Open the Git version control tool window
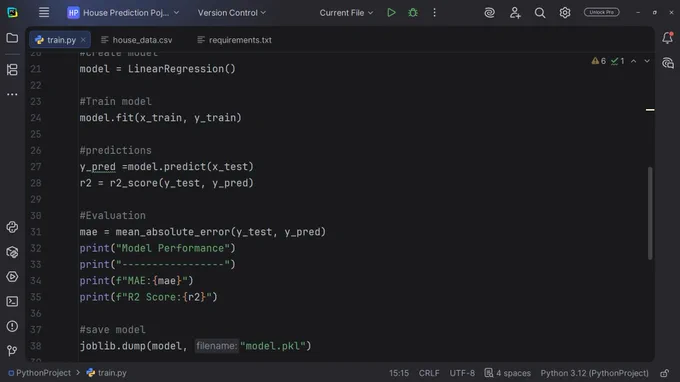Image resolution: width=680 pixels, height=382 pixels. click(x=12, y=350)
